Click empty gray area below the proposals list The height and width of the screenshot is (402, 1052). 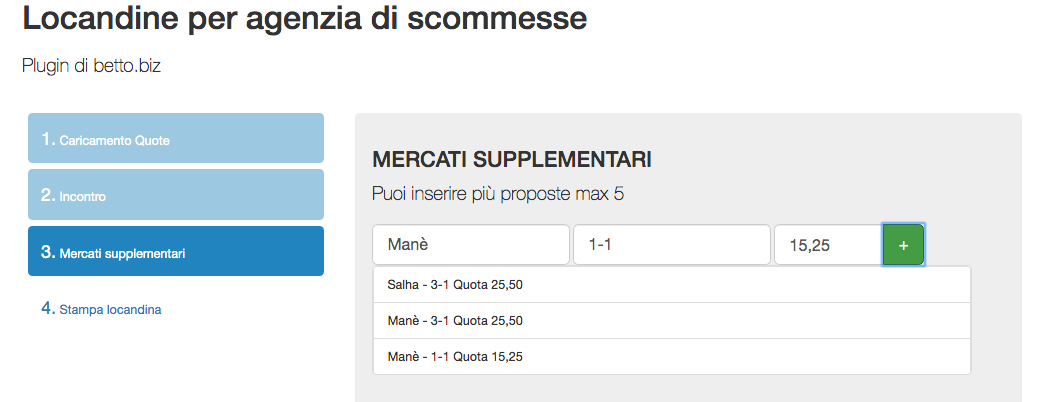pos(671,390)
